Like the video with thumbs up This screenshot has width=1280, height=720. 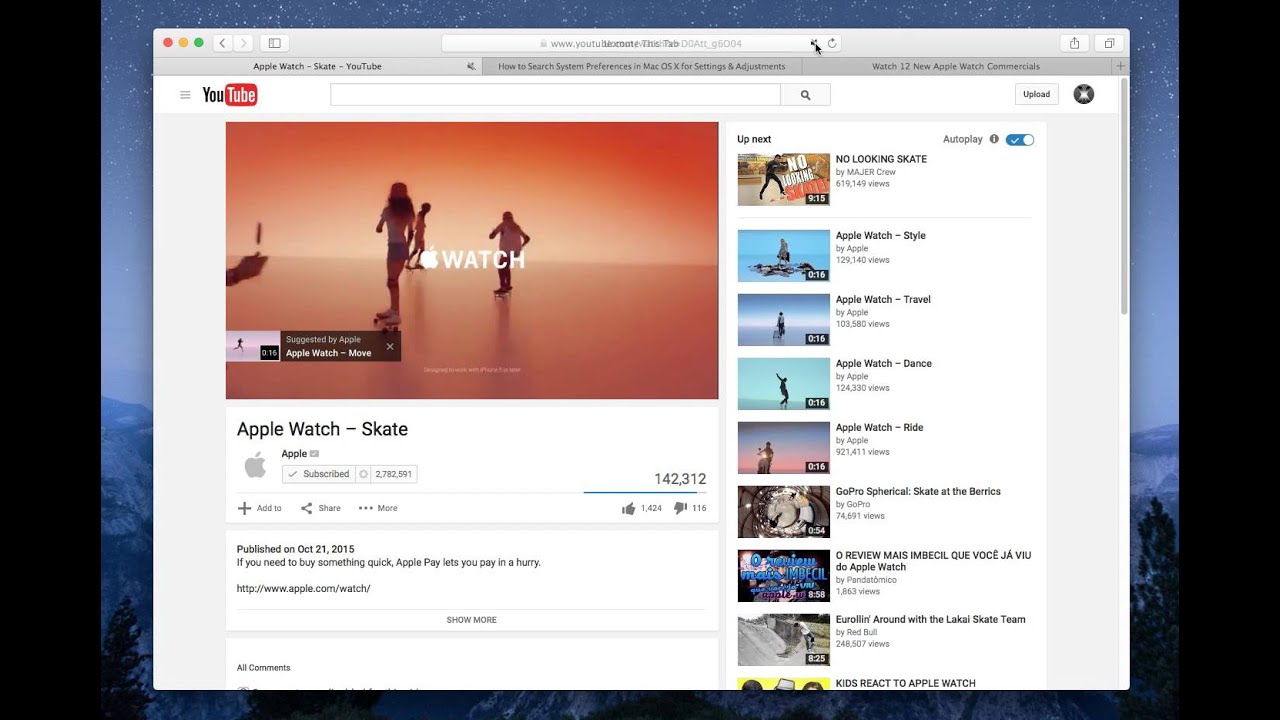tap(629, 508)
